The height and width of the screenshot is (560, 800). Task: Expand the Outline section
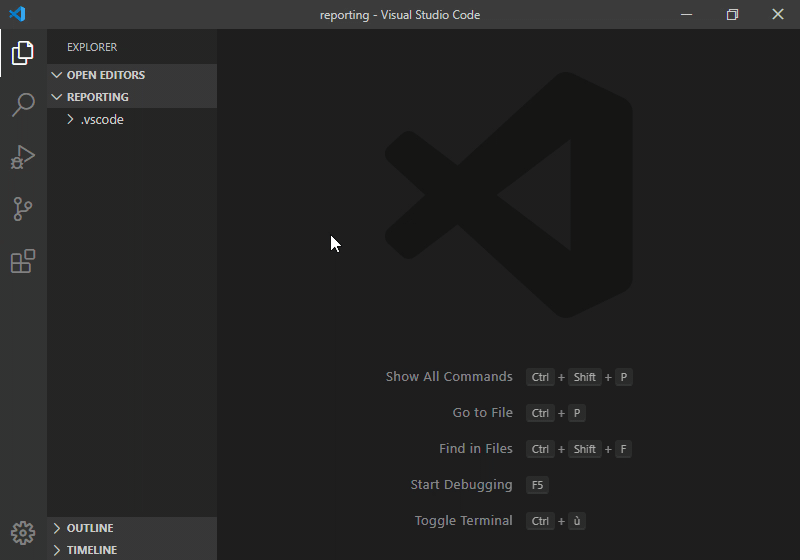(x=132, y=528)
